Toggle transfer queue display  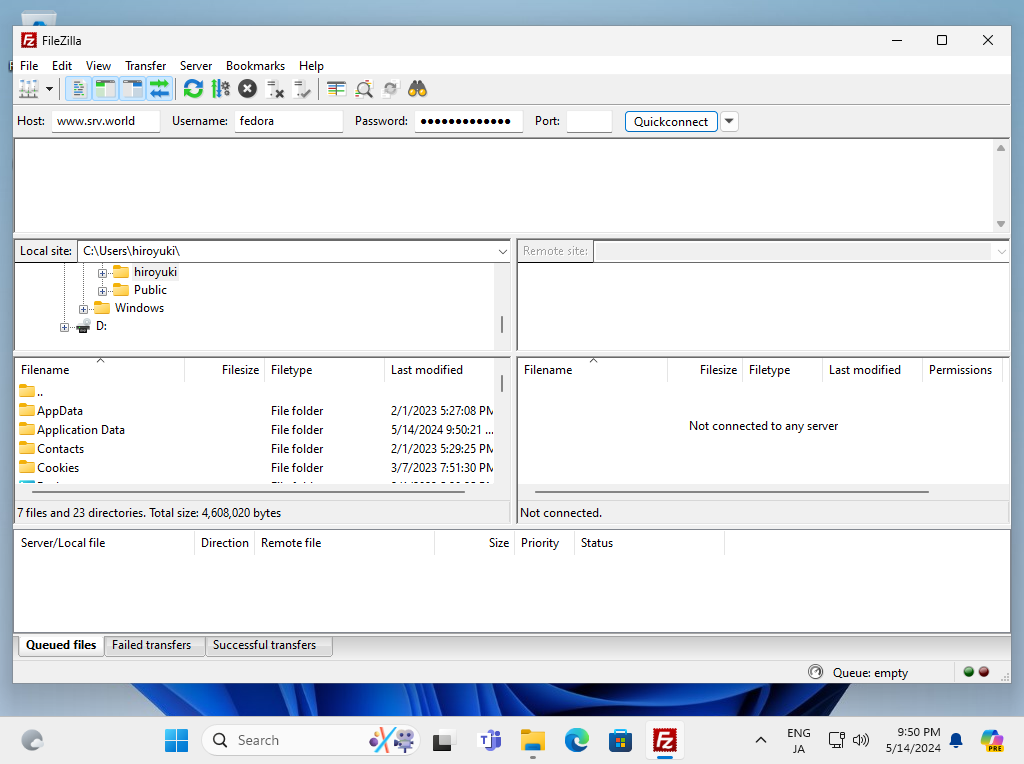[x=159, y=89]
